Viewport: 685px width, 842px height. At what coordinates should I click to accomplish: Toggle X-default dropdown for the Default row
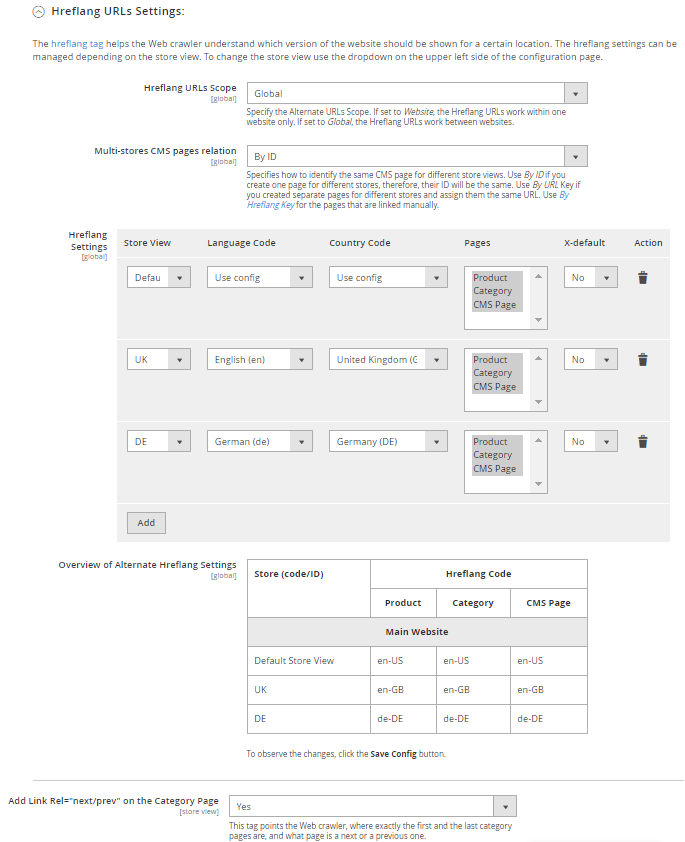pos(590,278)
